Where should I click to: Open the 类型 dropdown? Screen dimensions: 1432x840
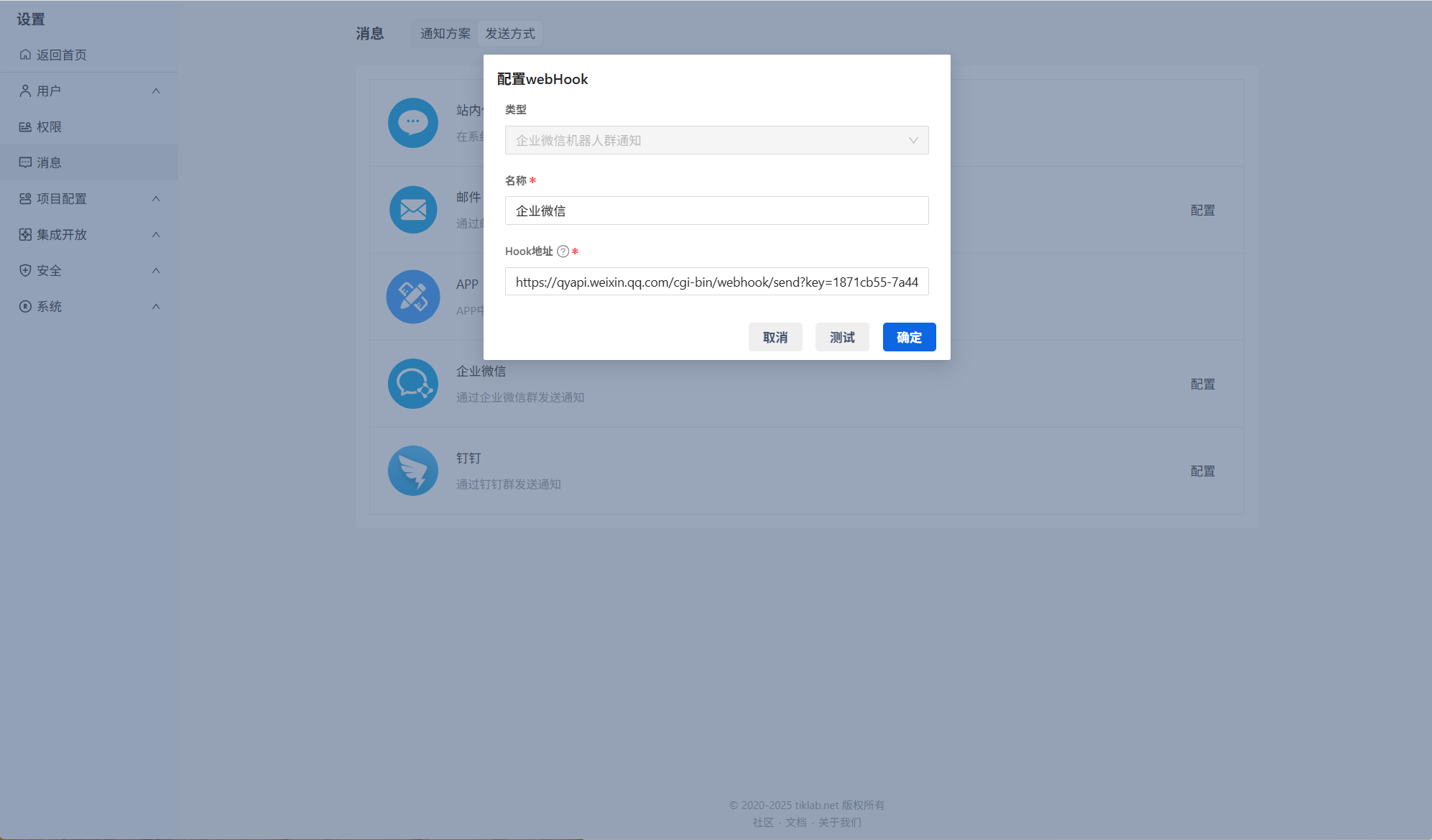[716, 140]
